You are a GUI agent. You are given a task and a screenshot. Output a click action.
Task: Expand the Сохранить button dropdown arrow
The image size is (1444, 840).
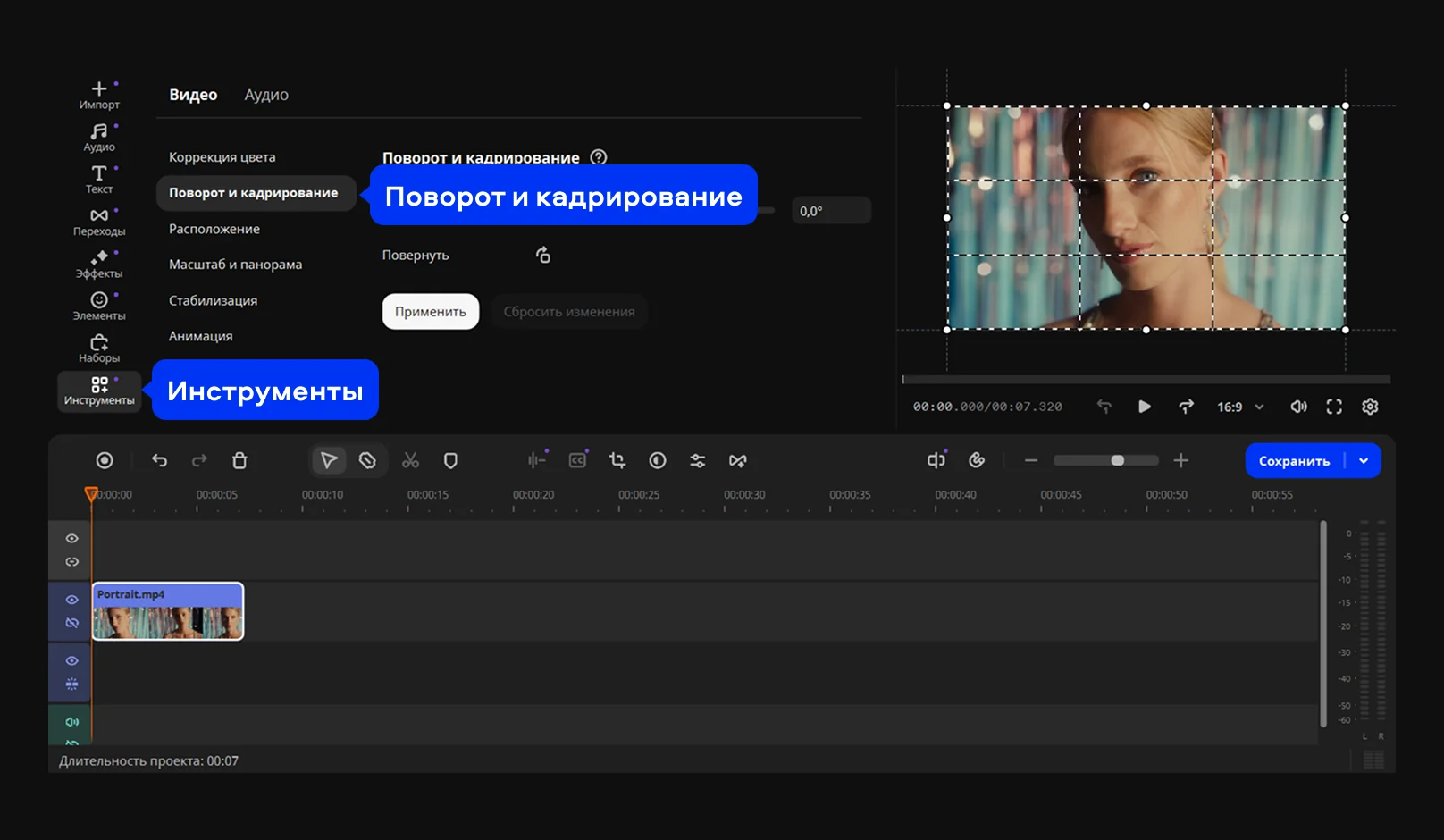(1364, 461)
